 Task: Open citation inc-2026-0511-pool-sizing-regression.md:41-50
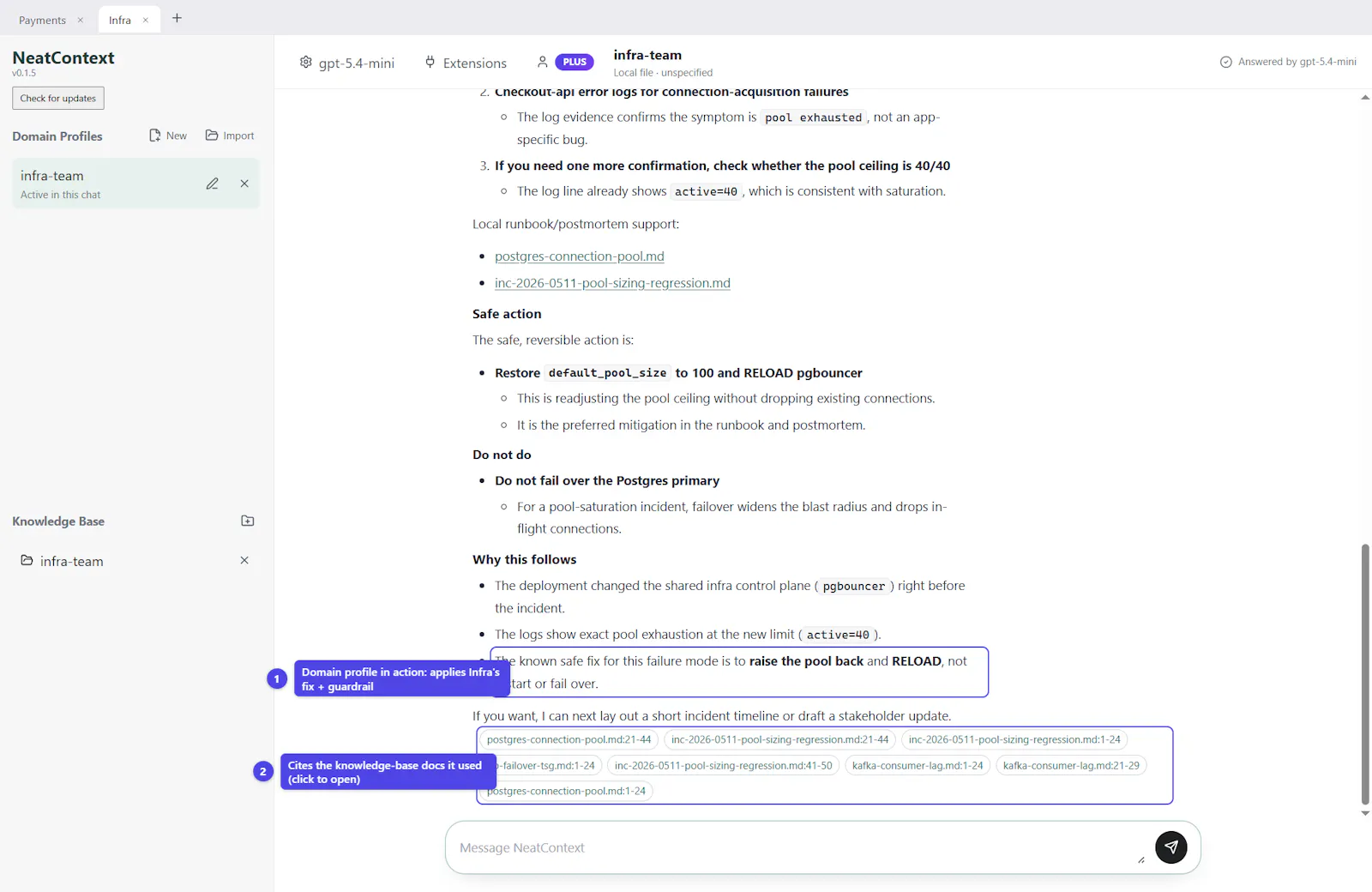click(x=723, y=765)
